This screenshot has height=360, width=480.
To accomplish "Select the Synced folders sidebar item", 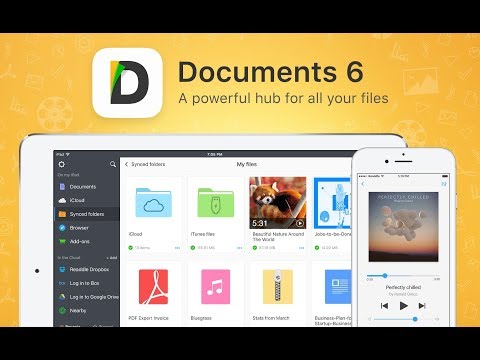I will coord(87,214).
